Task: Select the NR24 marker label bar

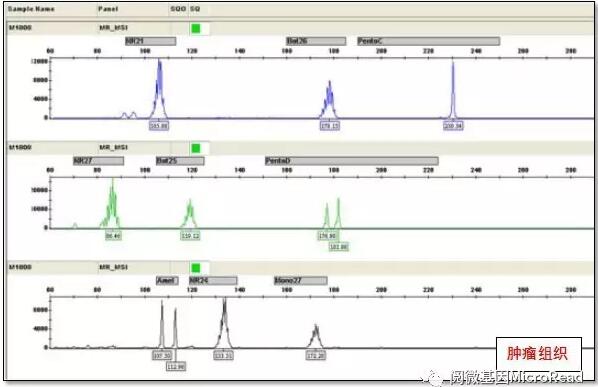Action: [213, 281]
